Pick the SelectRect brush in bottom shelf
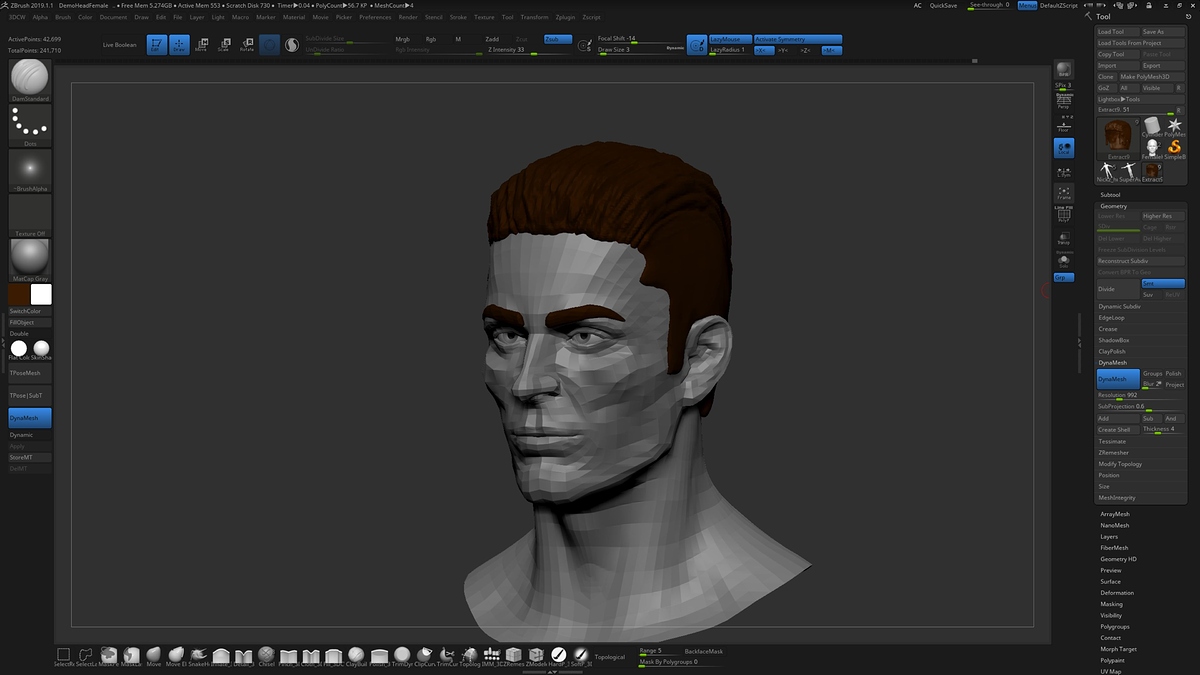 coord(63,654)
